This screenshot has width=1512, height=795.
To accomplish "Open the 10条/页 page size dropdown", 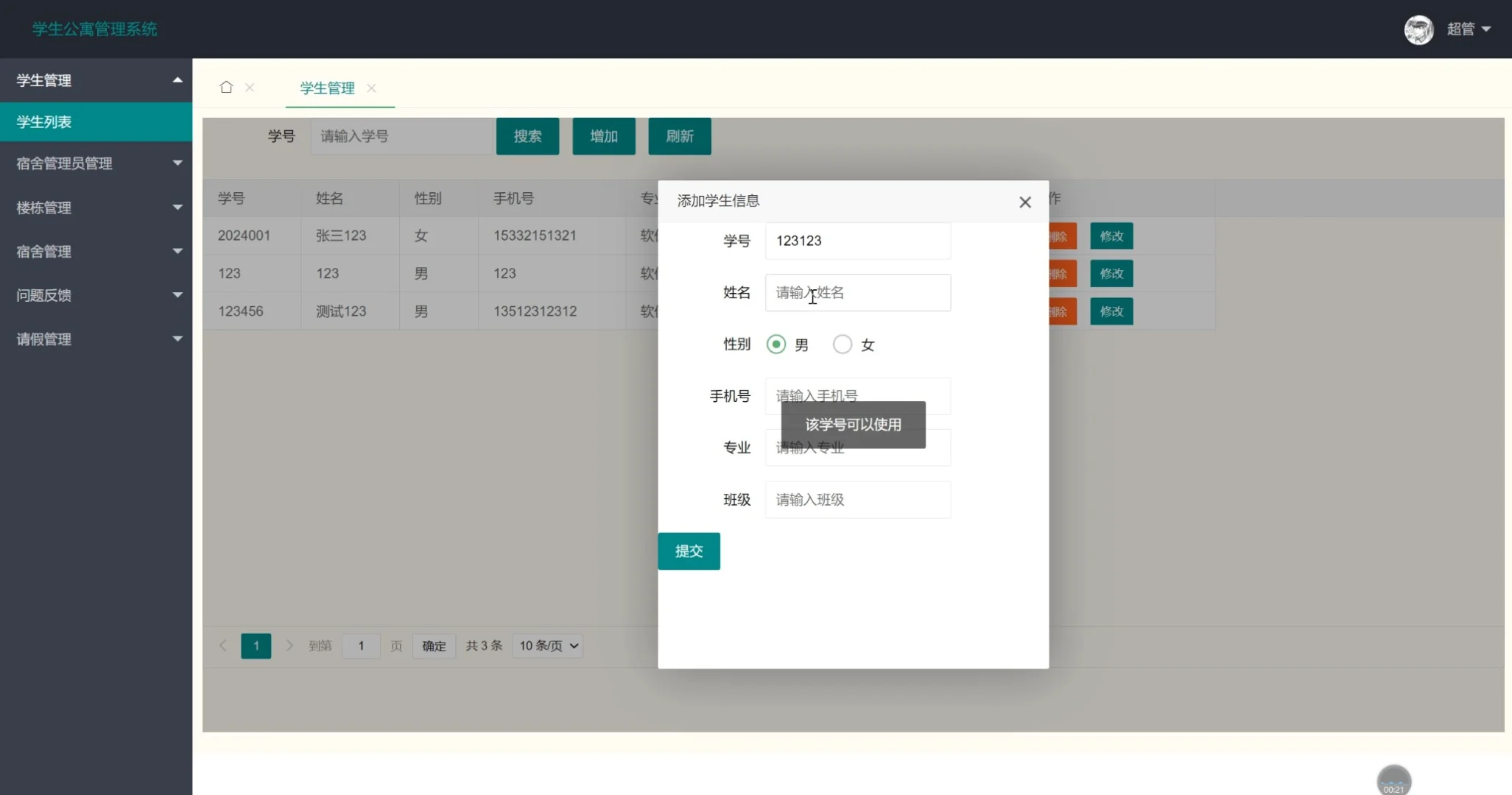I will (x=546, y=646).
